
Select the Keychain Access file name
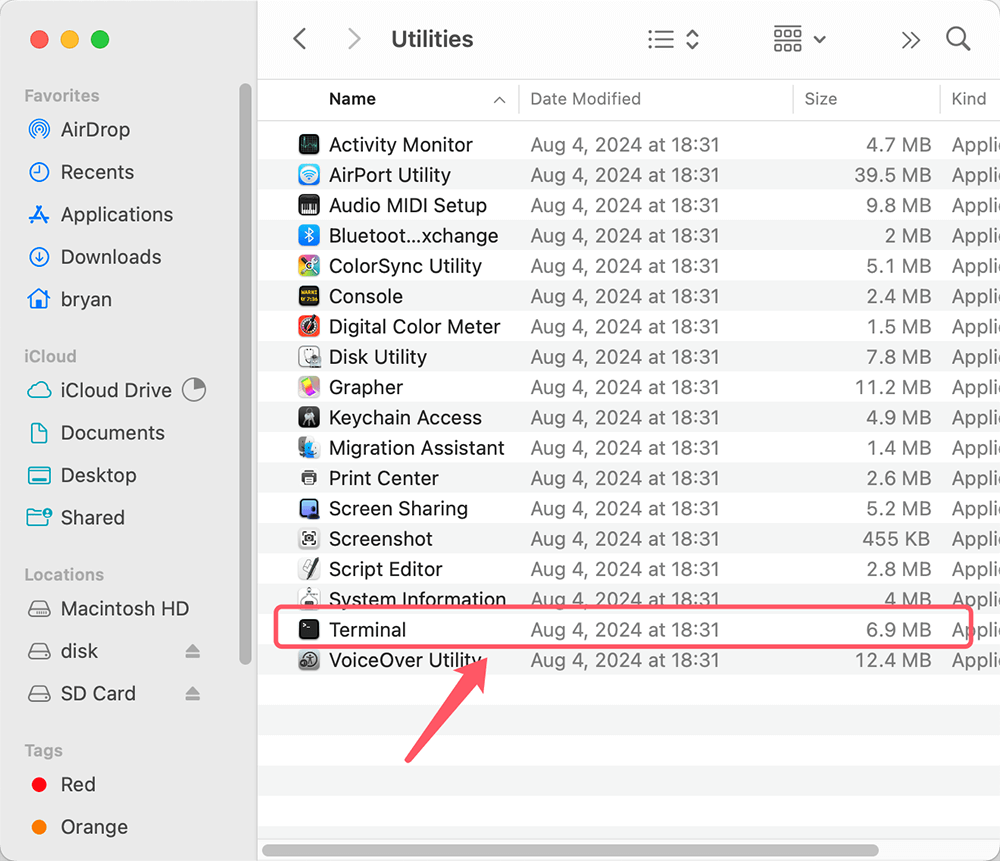[405, 417]
